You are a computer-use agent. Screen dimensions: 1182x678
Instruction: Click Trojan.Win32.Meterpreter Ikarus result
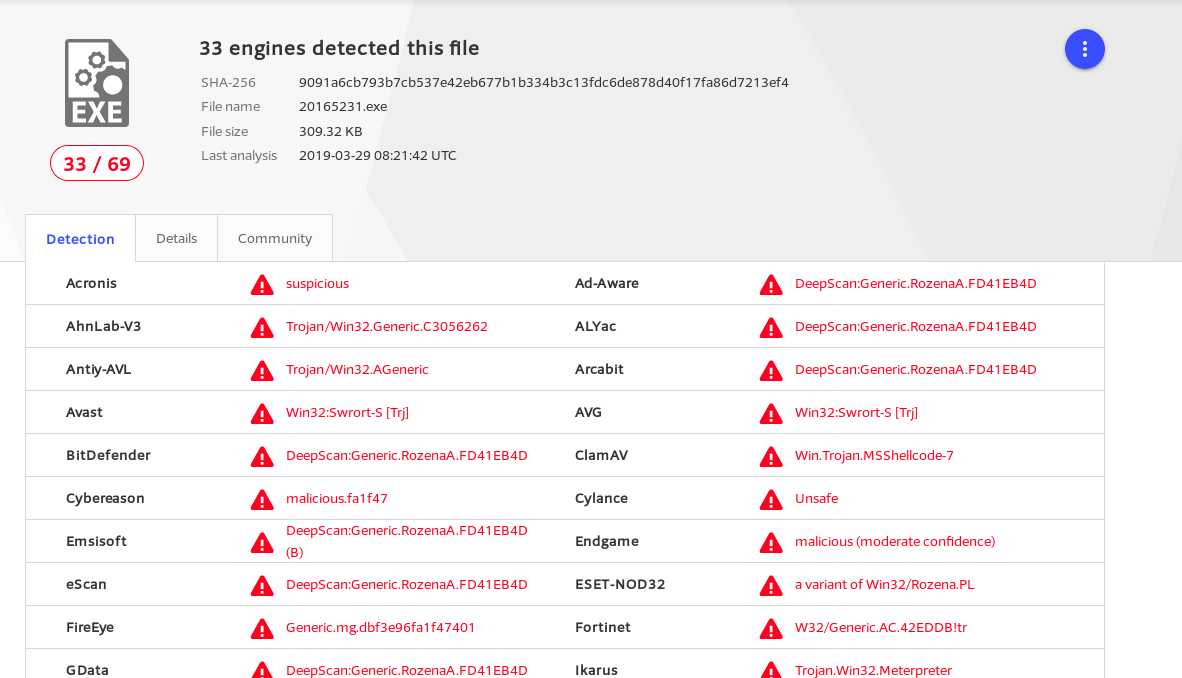[874, 670]
